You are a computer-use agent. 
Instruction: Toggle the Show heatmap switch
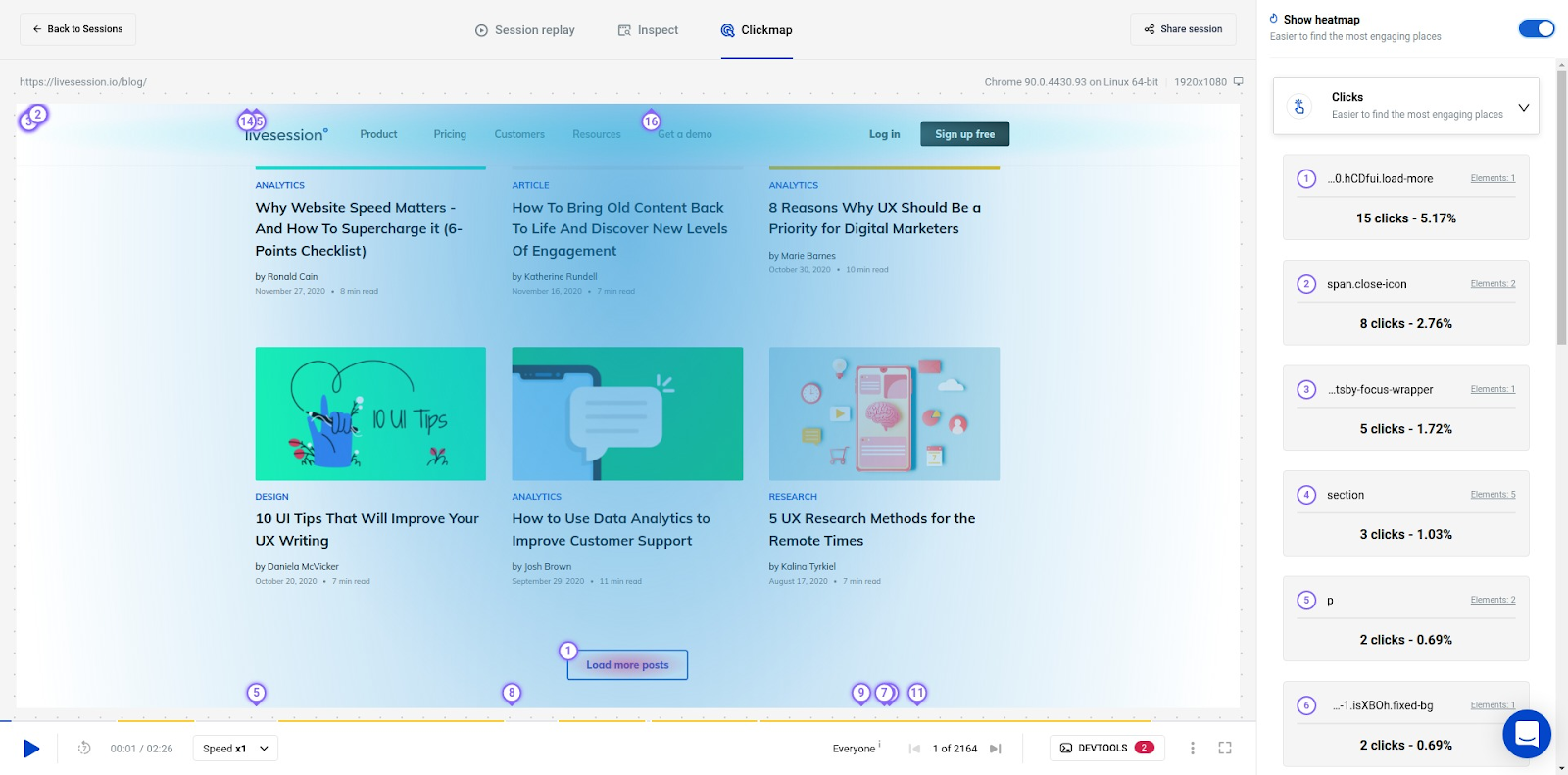coord(1536,28)
